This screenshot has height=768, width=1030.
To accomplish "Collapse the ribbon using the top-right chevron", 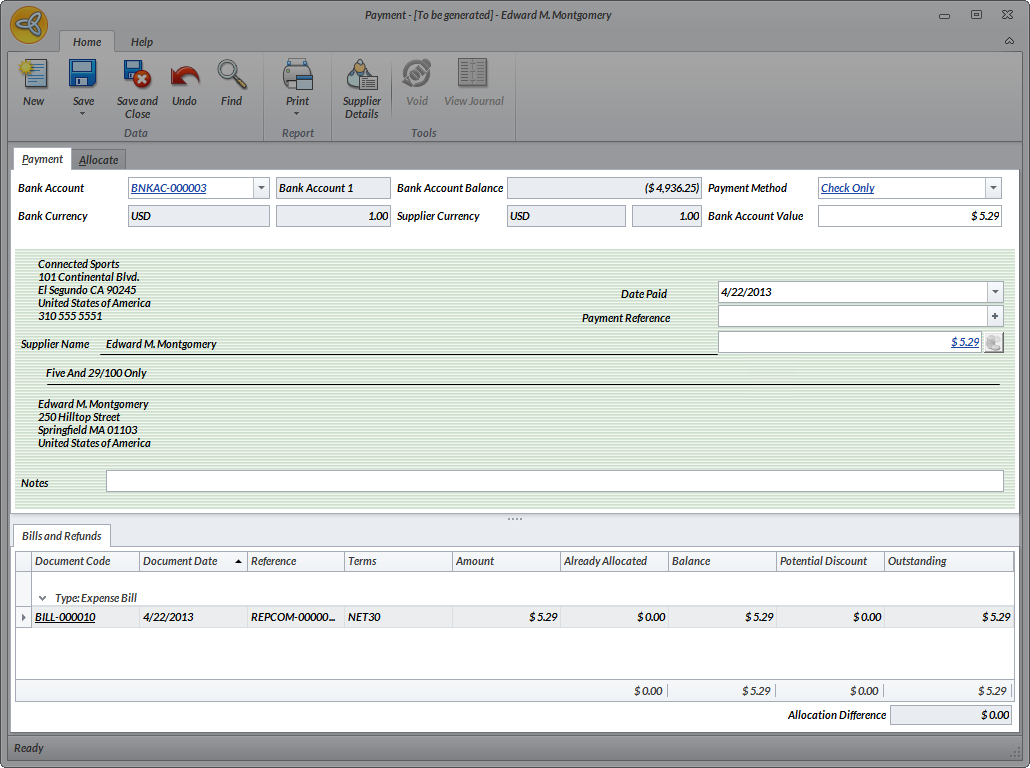I will (x=1009, y=42).
